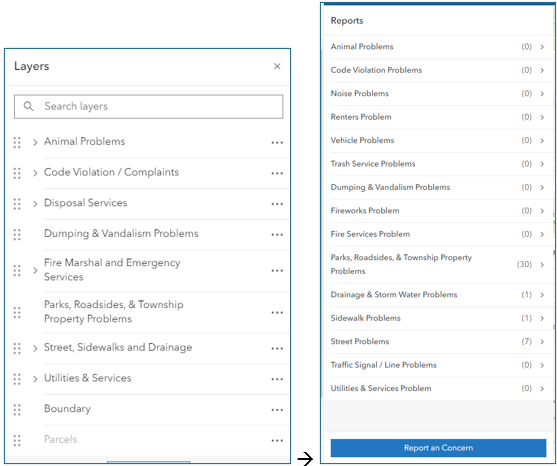
Task: Expand Fire Marshal and Emergency Services group
Action: coord(35,270)
